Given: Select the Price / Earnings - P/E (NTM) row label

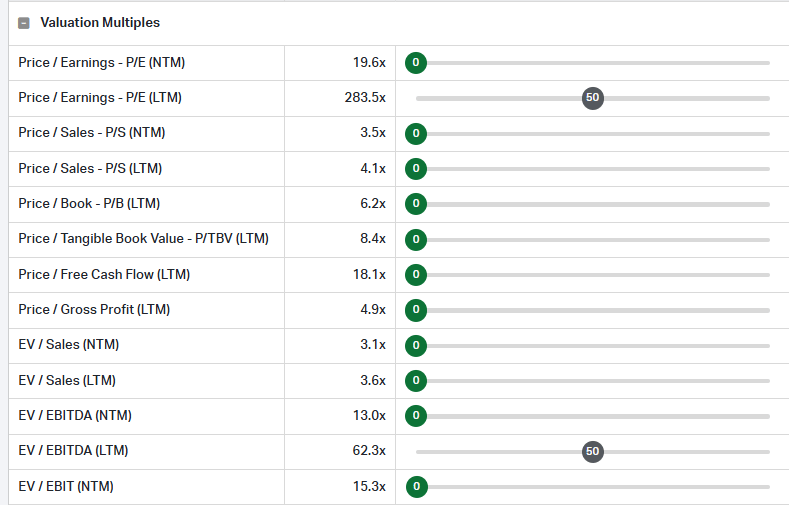Looking at the screenshot, I should pyautogui.click(x=101, y=63).
